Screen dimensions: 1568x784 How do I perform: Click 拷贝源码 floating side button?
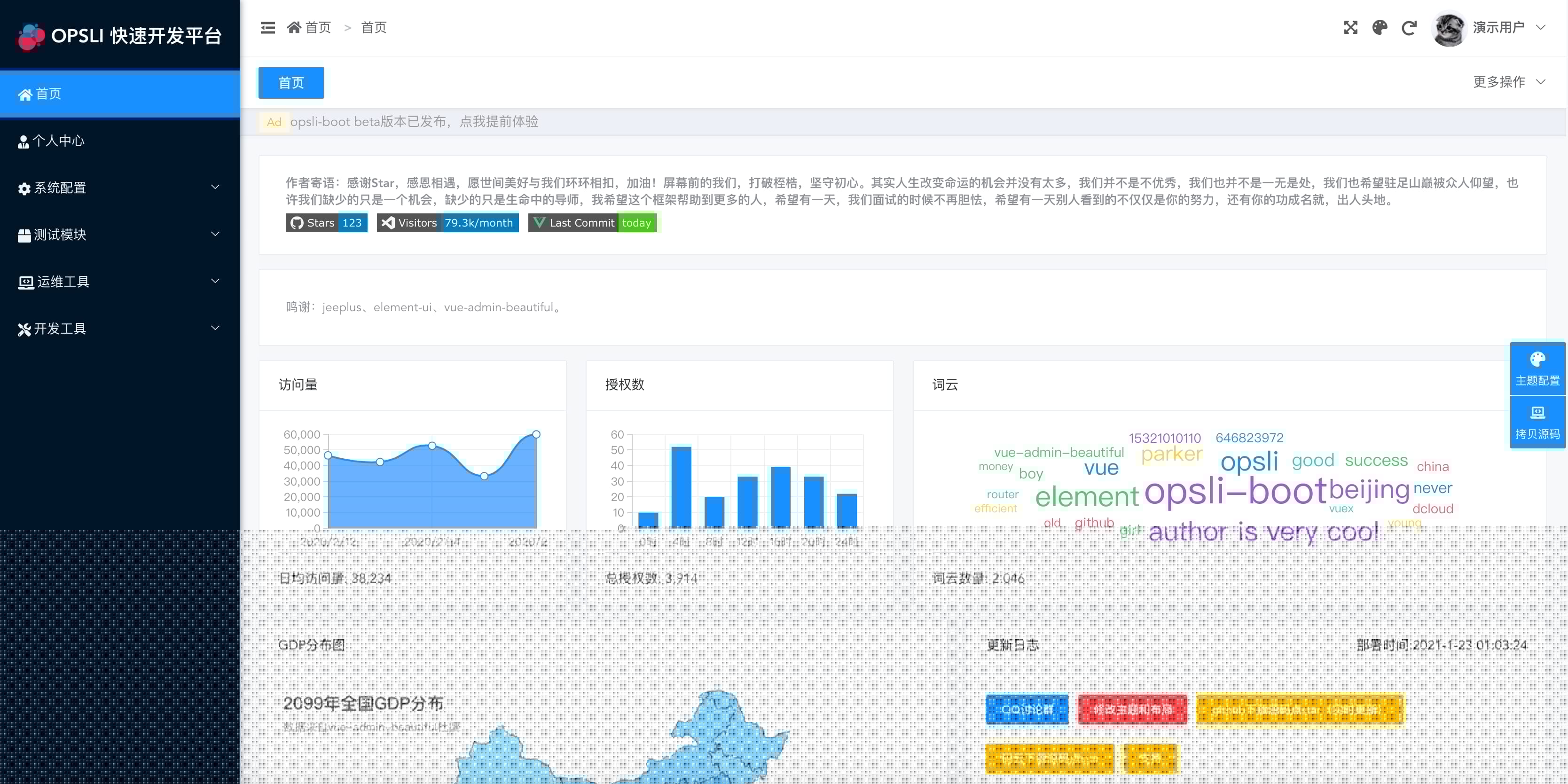coord(1537,423)
